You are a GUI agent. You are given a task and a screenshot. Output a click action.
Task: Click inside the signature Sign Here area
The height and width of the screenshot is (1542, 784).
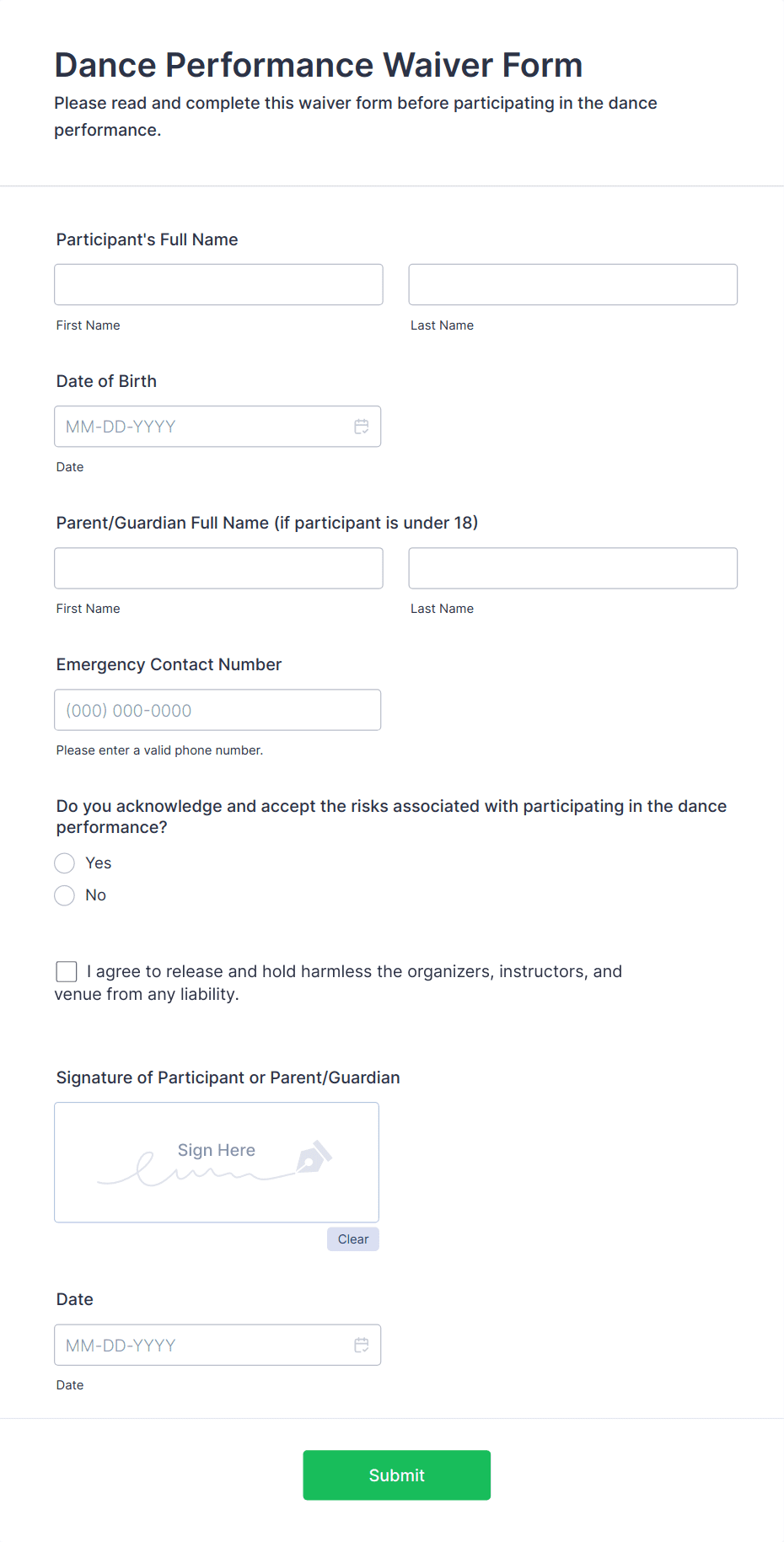pos(216,1163)
